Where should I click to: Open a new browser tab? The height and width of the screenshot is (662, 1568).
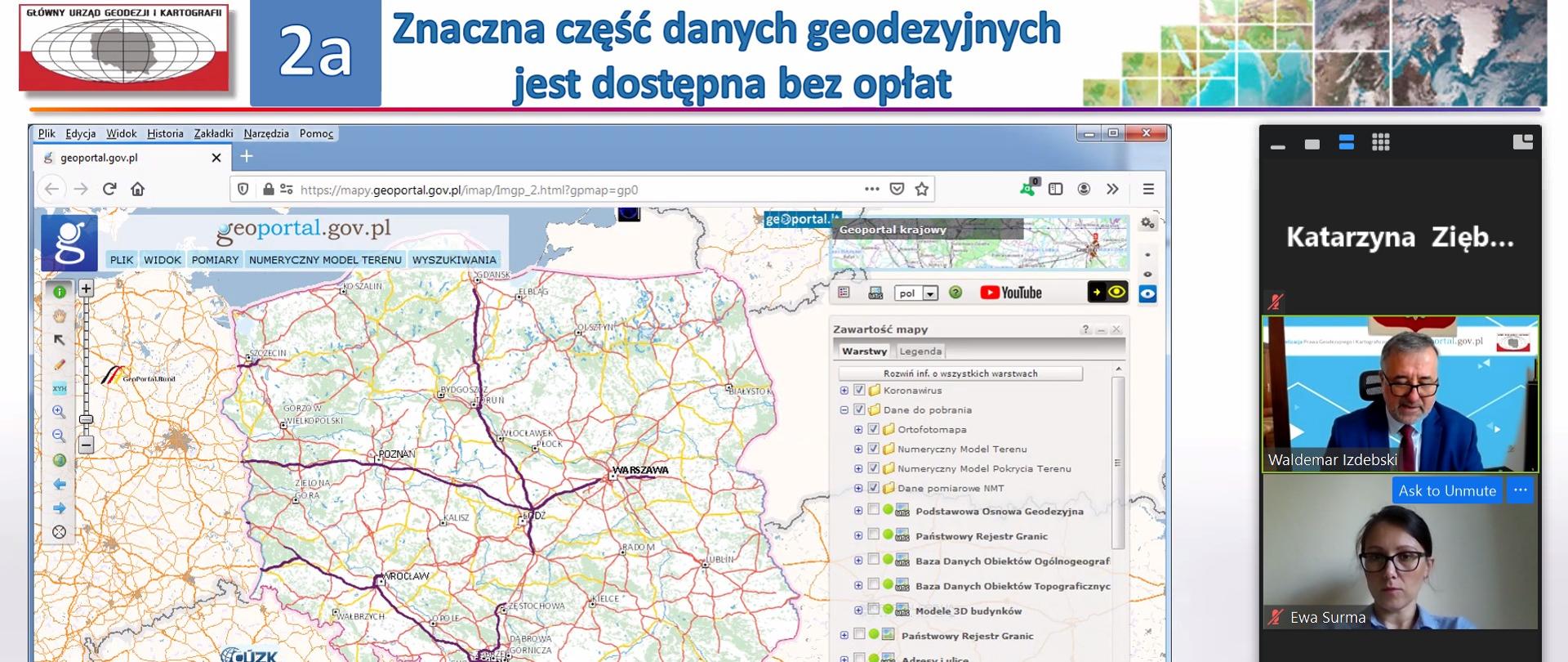247,156
